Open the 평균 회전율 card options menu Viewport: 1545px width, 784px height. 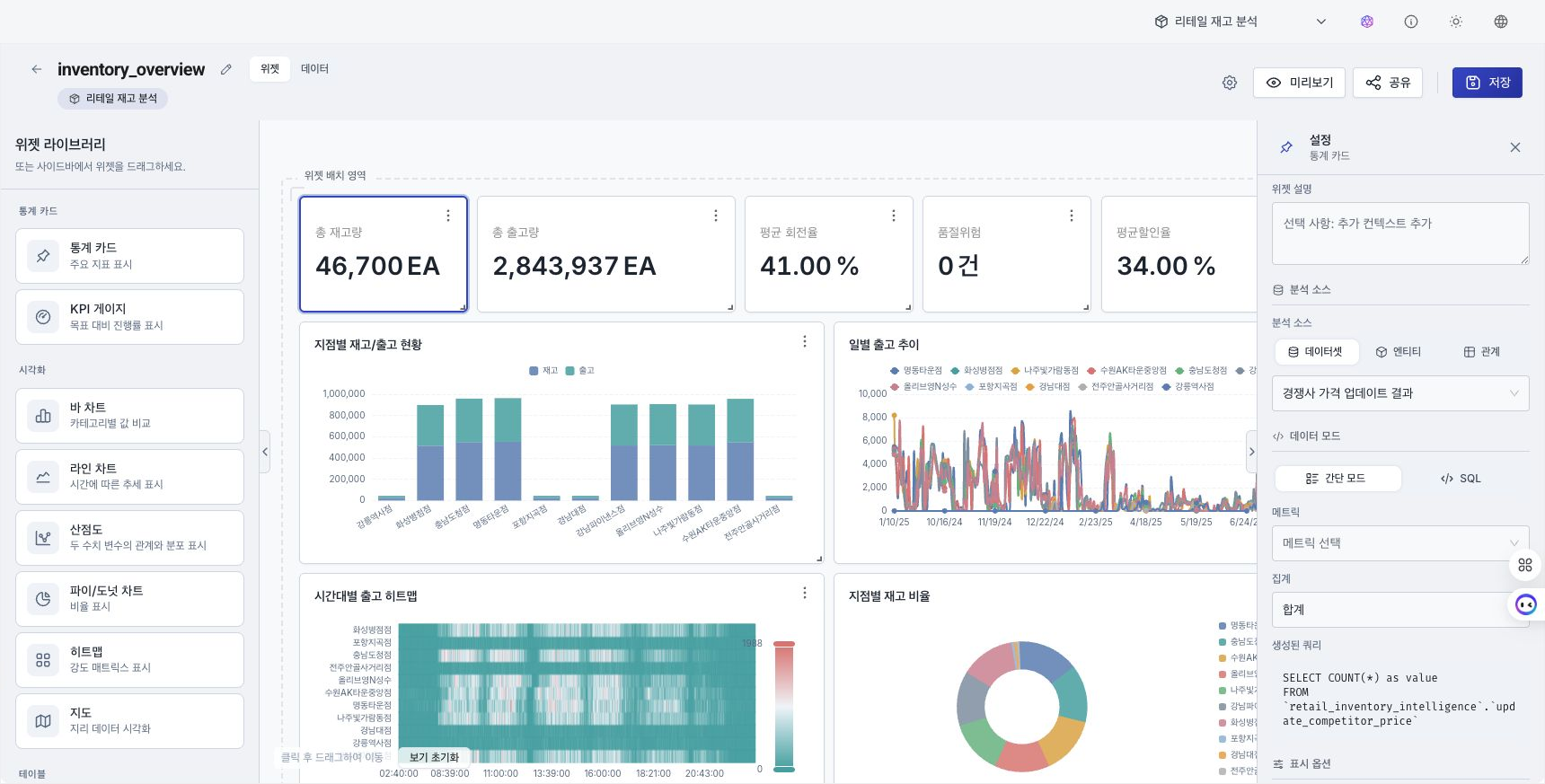pyautogui.click(x=894, y=216)
